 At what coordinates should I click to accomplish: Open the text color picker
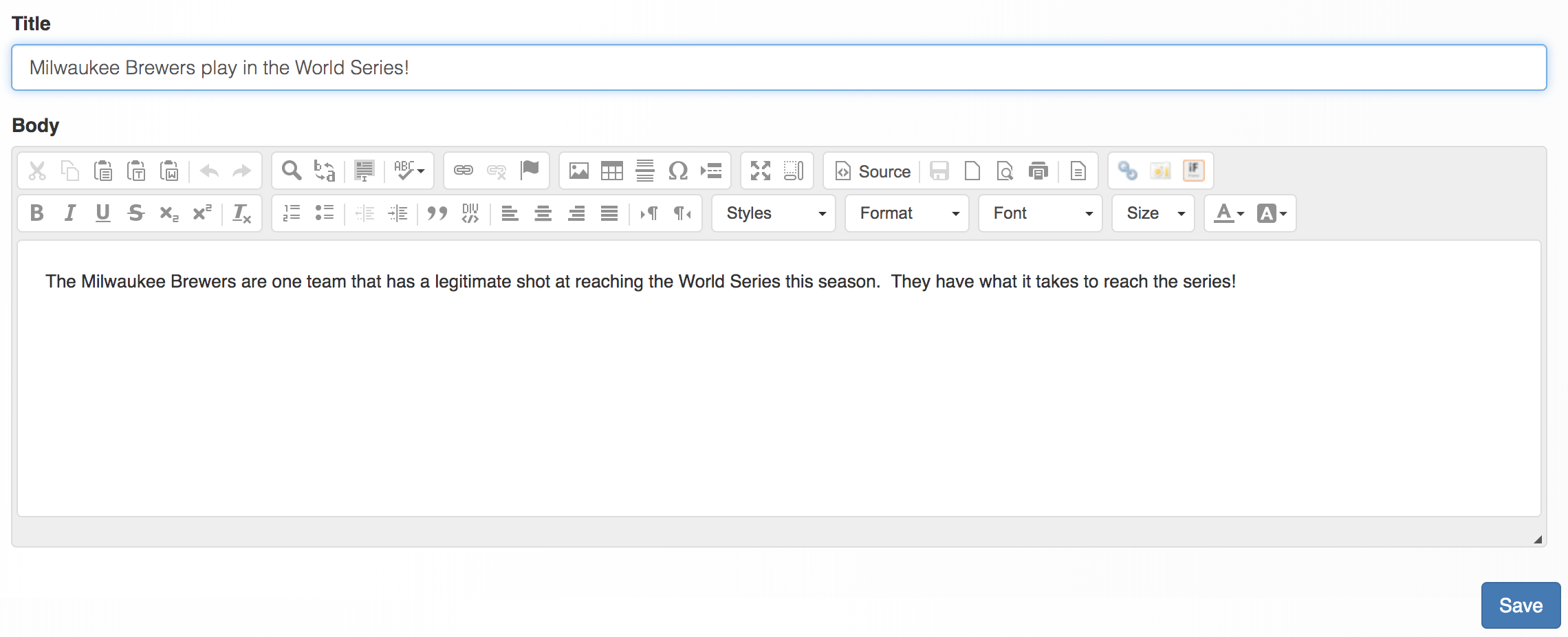click(x=1229, y=213)
